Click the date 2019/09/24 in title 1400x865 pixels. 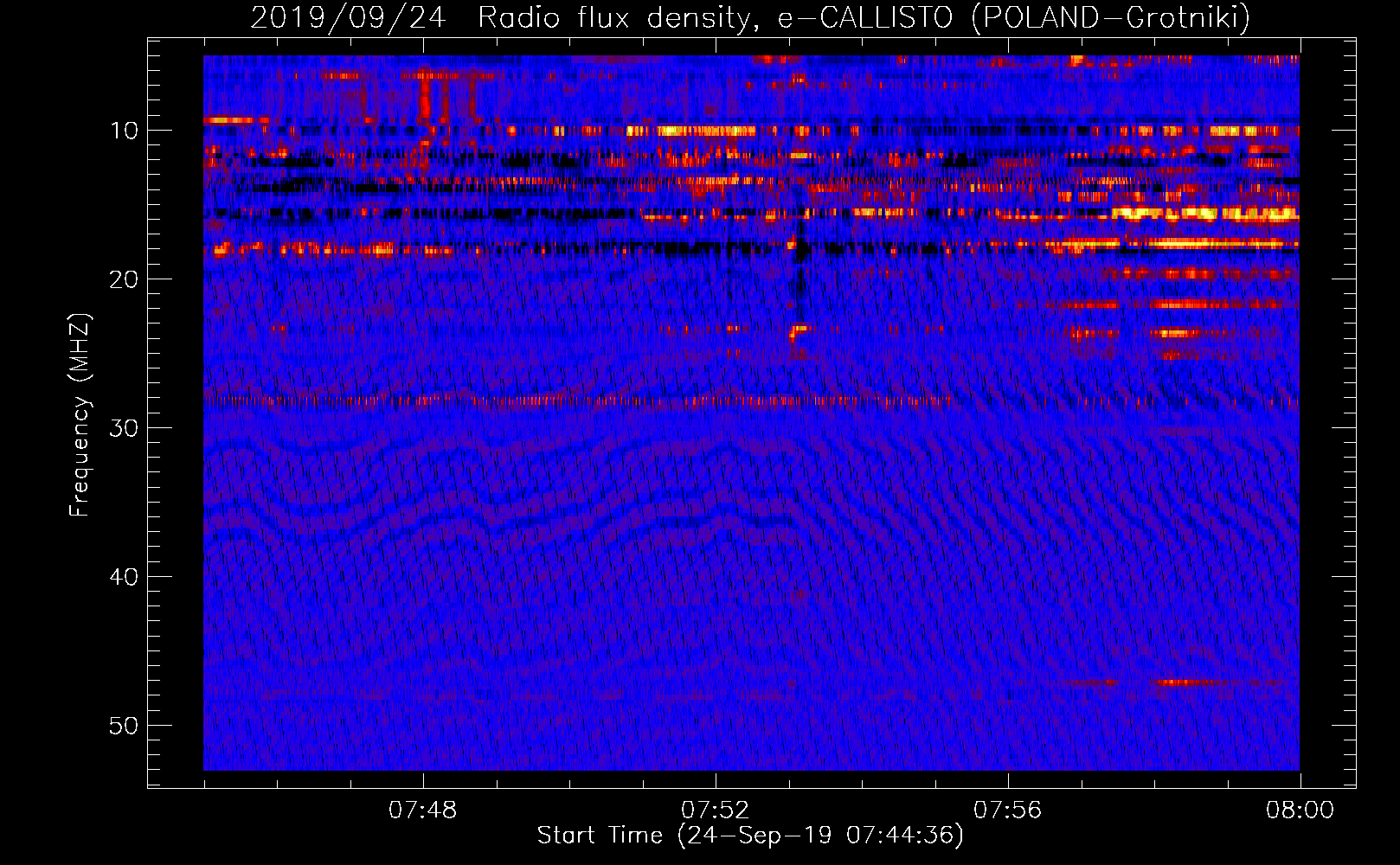click(348, 17)
